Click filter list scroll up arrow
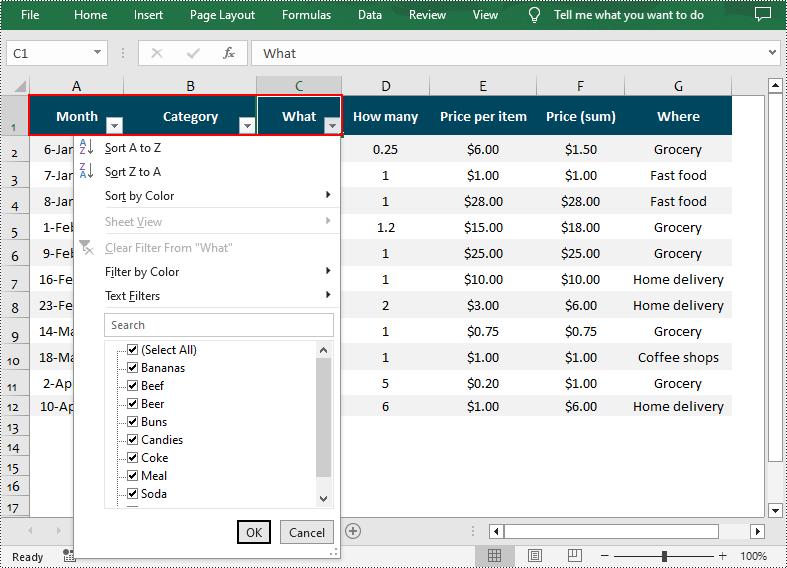Screen dimensions: 787x568 (324, 350)
